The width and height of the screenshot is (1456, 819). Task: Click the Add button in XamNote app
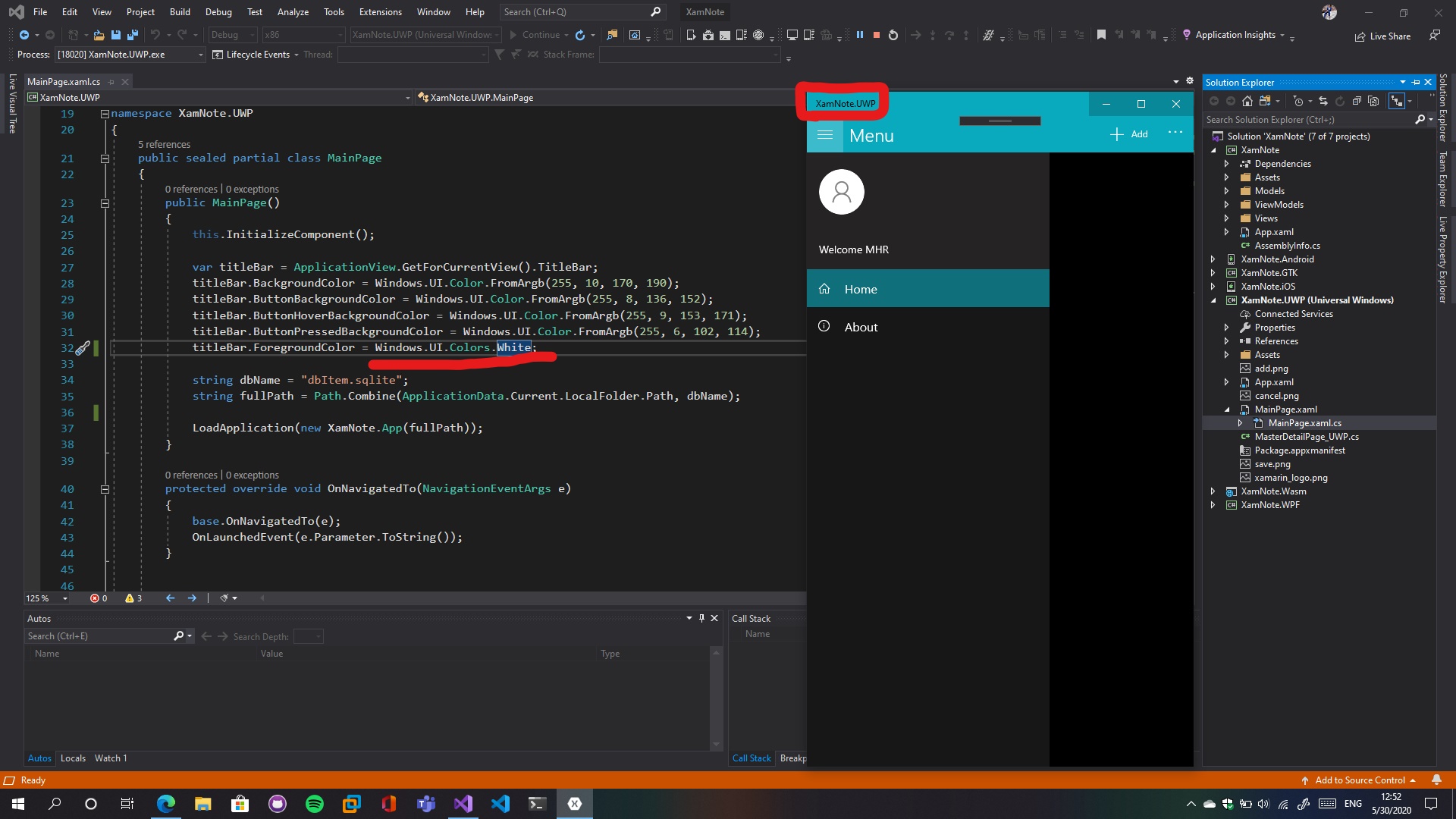click(1129, 133)
